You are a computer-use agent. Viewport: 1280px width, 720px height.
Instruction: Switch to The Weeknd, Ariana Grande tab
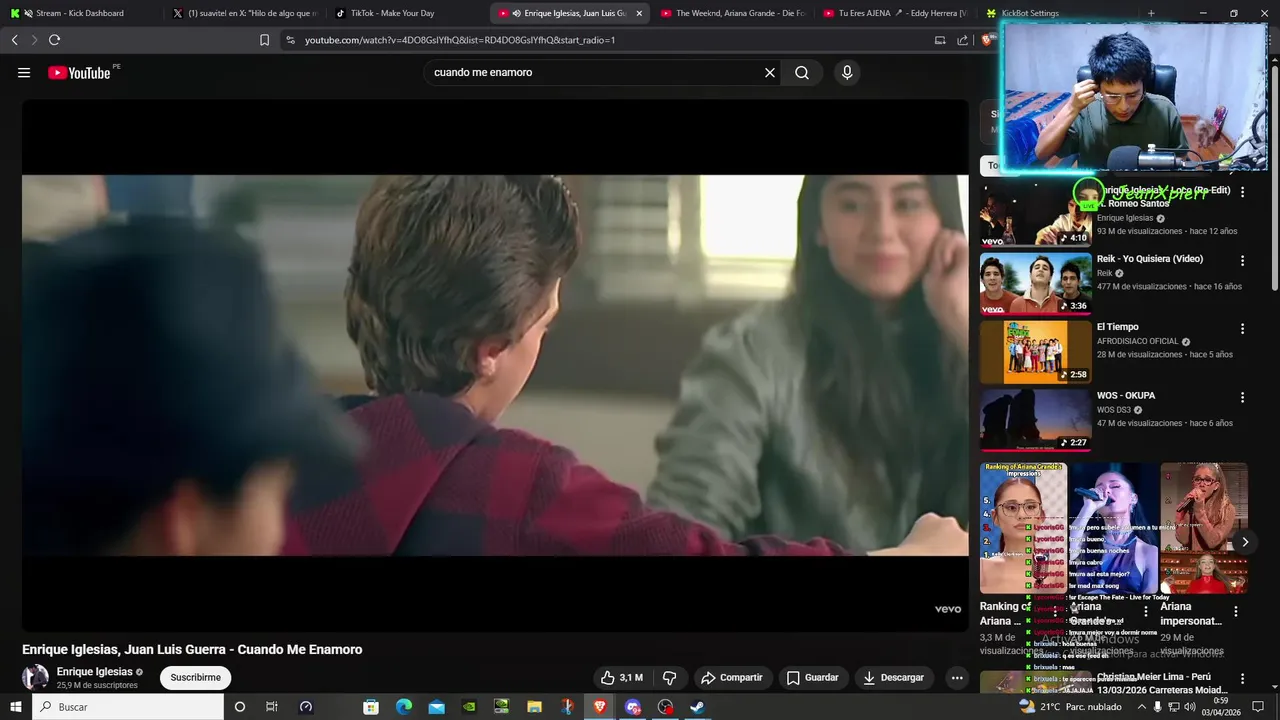point(733,13)
